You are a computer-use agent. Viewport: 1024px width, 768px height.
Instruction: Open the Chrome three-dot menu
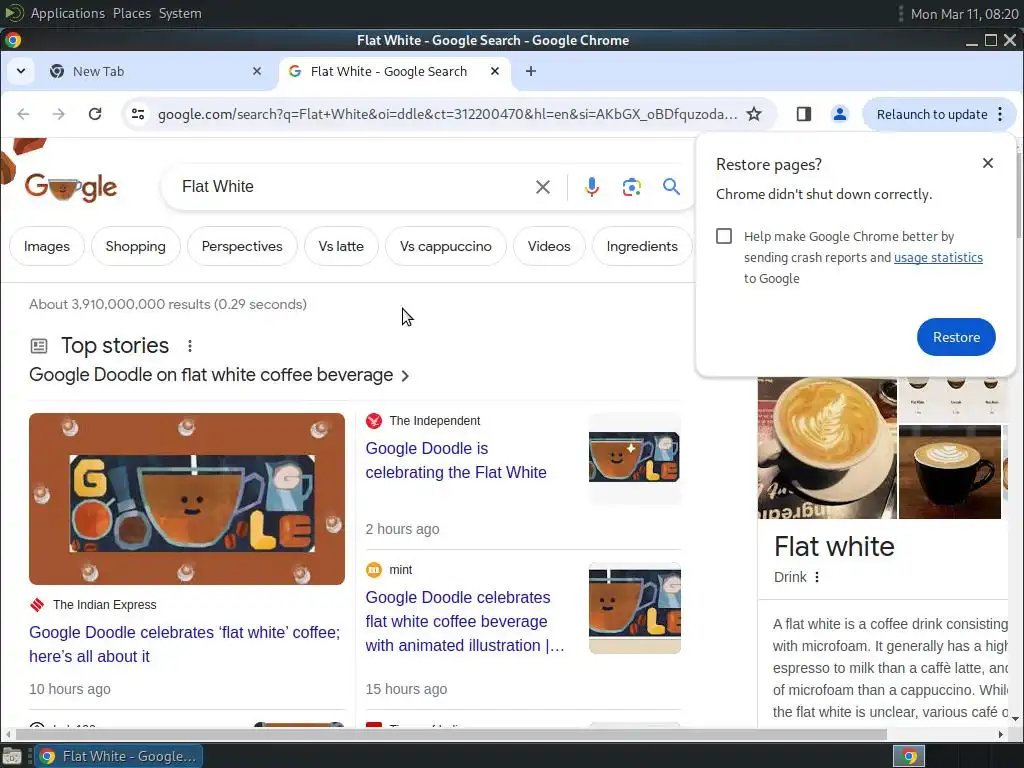(x=1000, y=114)
